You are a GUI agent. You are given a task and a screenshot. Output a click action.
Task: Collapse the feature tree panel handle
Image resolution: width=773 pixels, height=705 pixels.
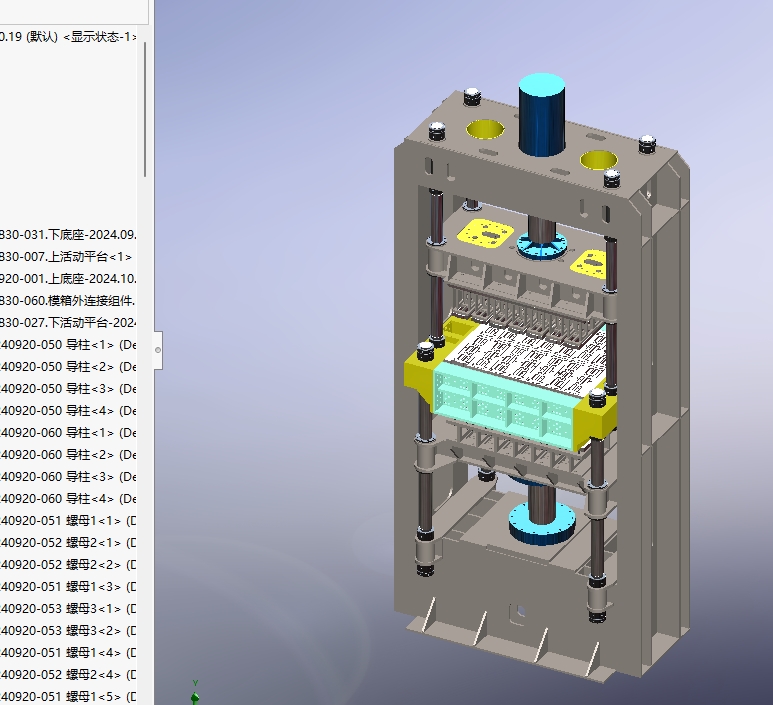[158, 350]
